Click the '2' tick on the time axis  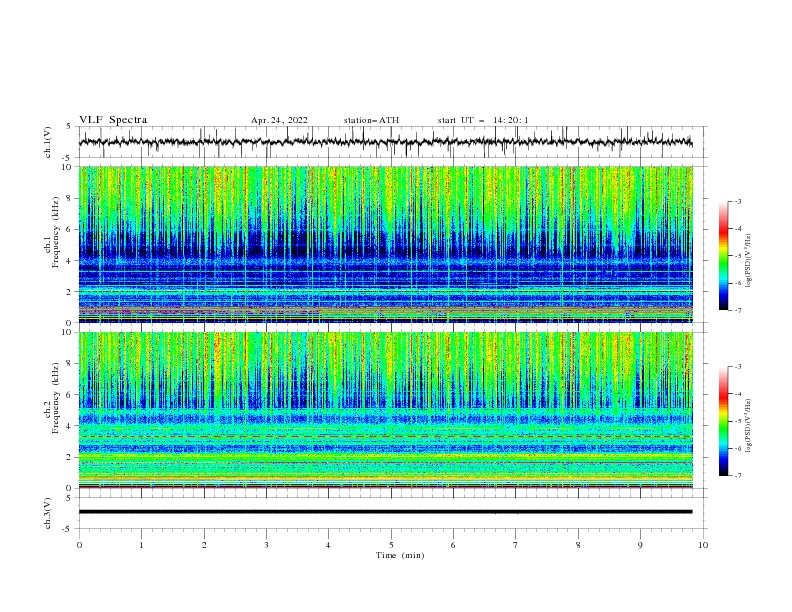tap(204, 545)
